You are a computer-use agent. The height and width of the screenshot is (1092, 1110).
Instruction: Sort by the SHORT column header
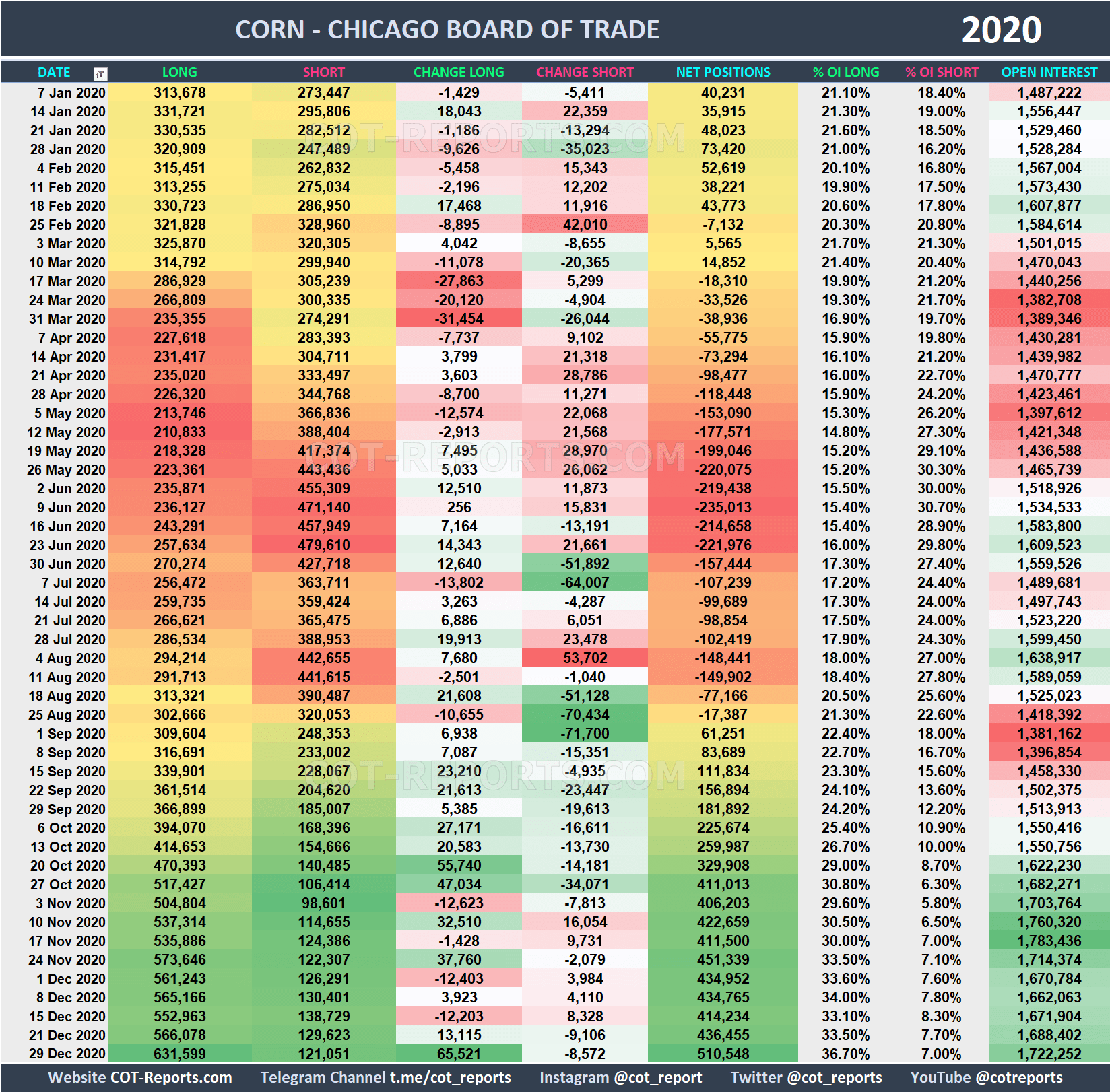(324, 72)
